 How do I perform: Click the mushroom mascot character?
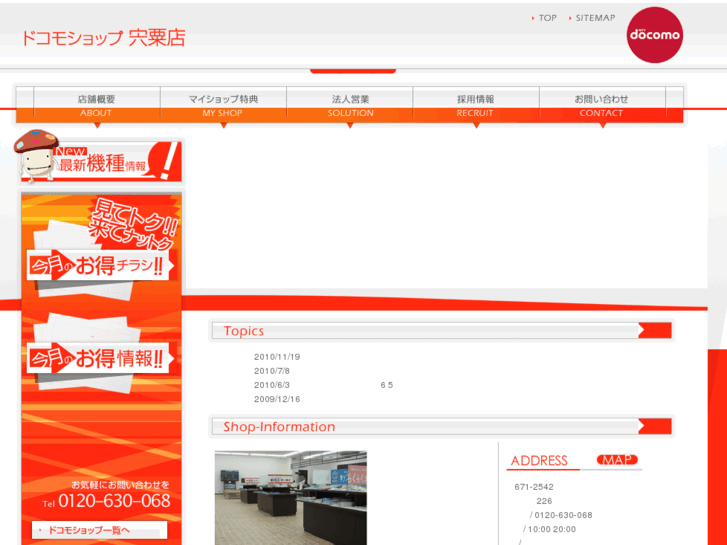[35, 155]
